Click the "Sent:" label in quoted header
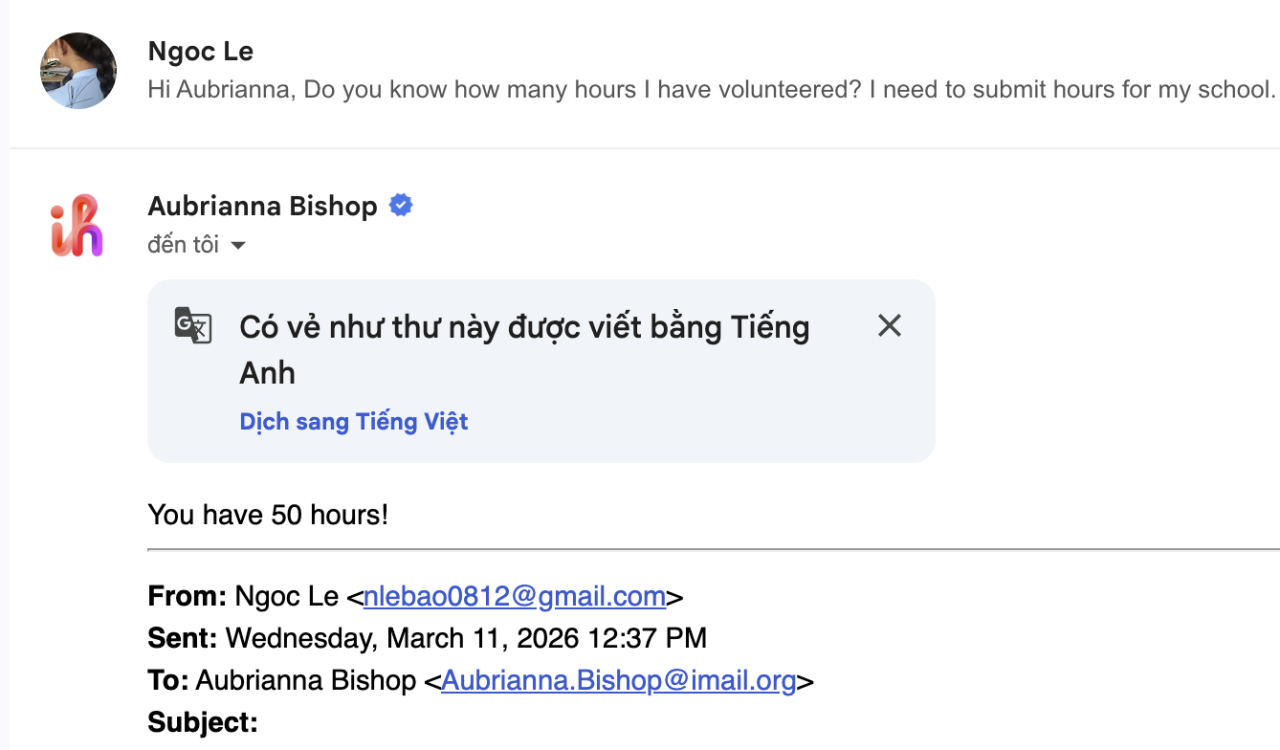Screen dimensions: 1280x750 point(182,638)
